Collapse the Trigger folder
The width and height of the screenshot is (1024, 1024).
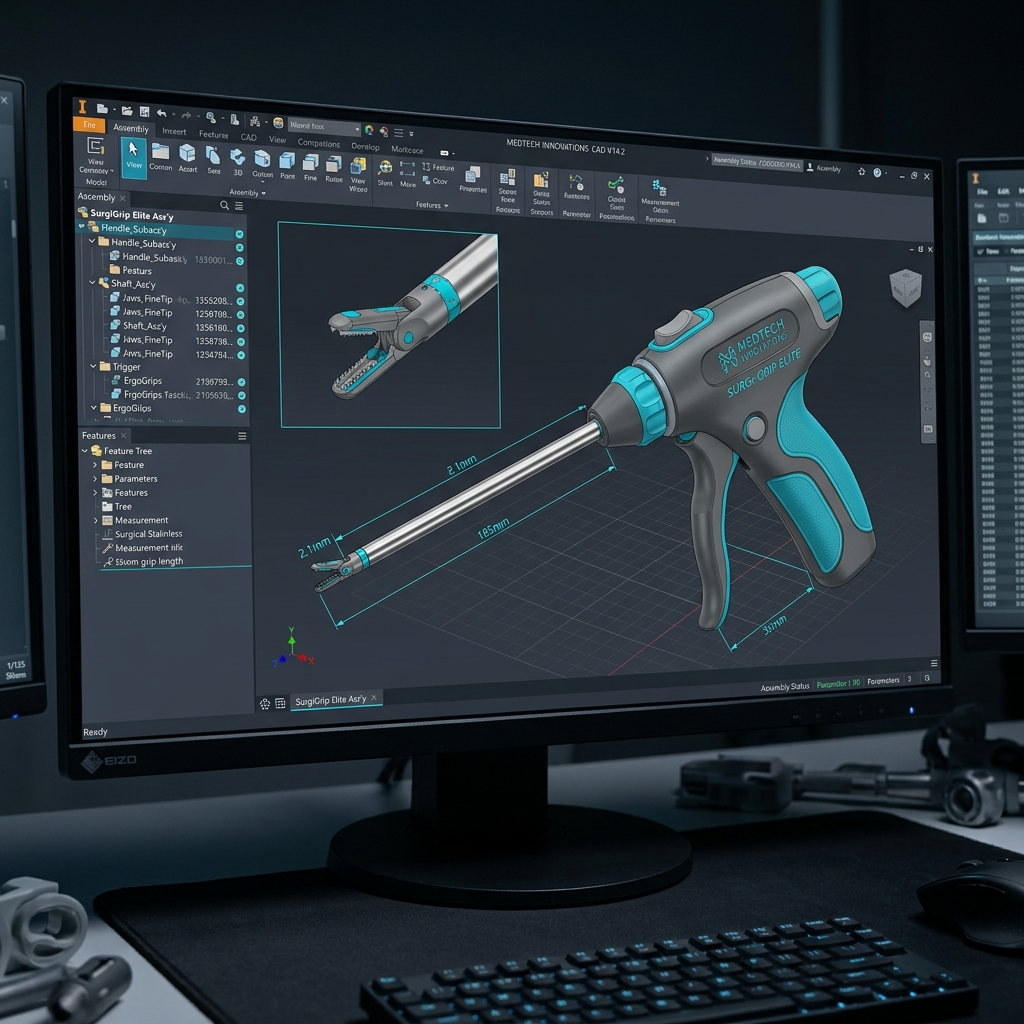93,366
